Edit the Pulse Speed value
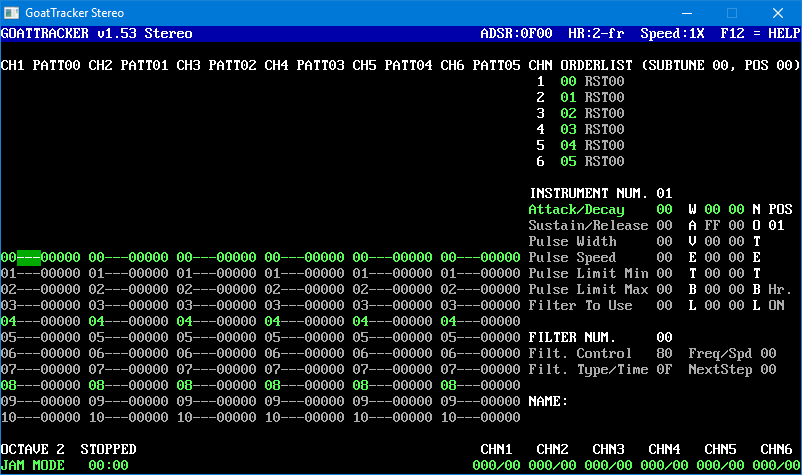This screenshot has height=475, width=802. coord(664,258)
